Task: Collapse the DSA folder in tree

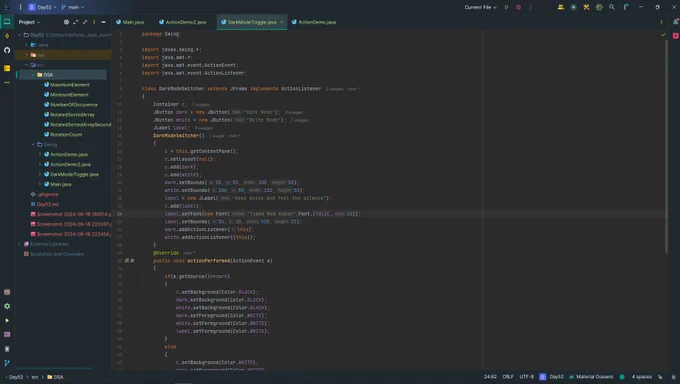Action: (x=33, y=75)
